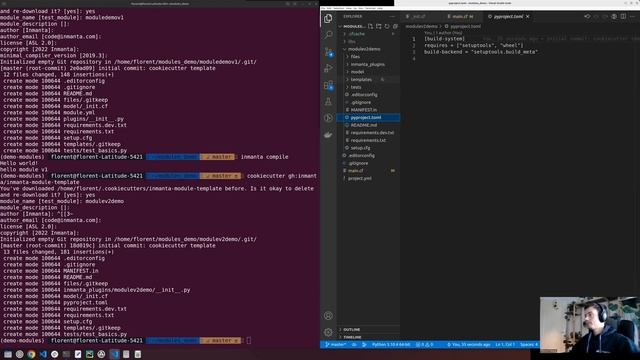This screenshot has height=360, width=640.
Task: Select pyproject.toml in the explorer
Action: pos(368,118)
